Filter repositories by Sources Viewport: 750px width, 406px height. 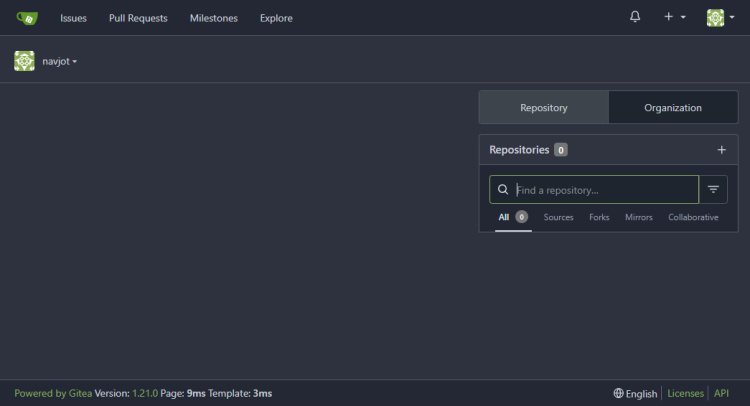pos(558,217)
